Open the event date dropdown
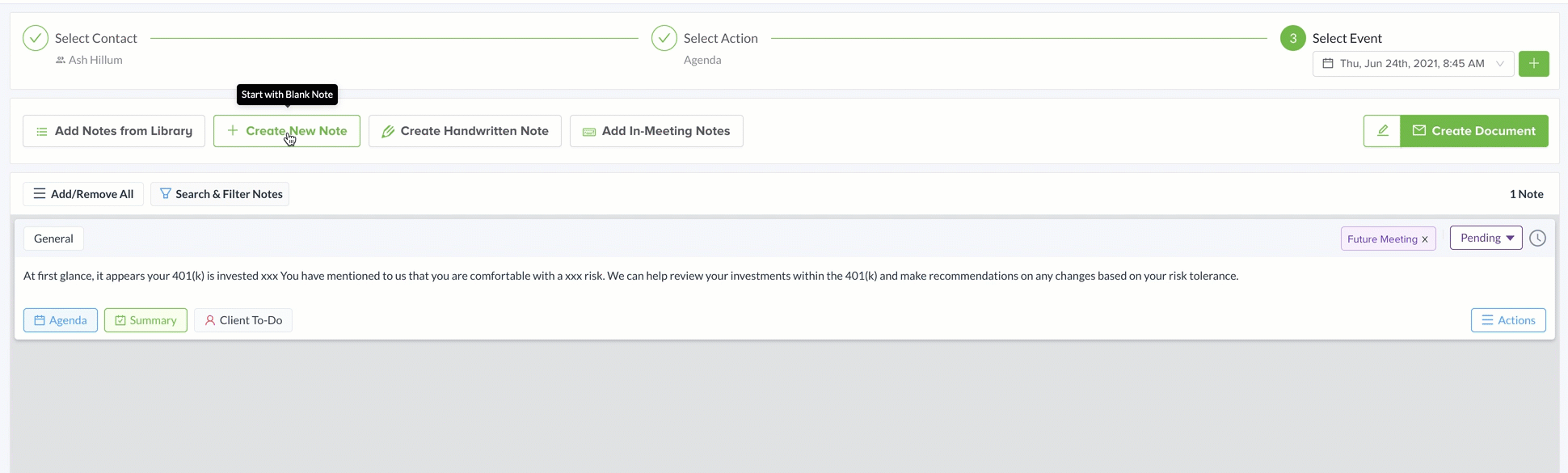The image size is (1568, 473). tap(1413, 64)
